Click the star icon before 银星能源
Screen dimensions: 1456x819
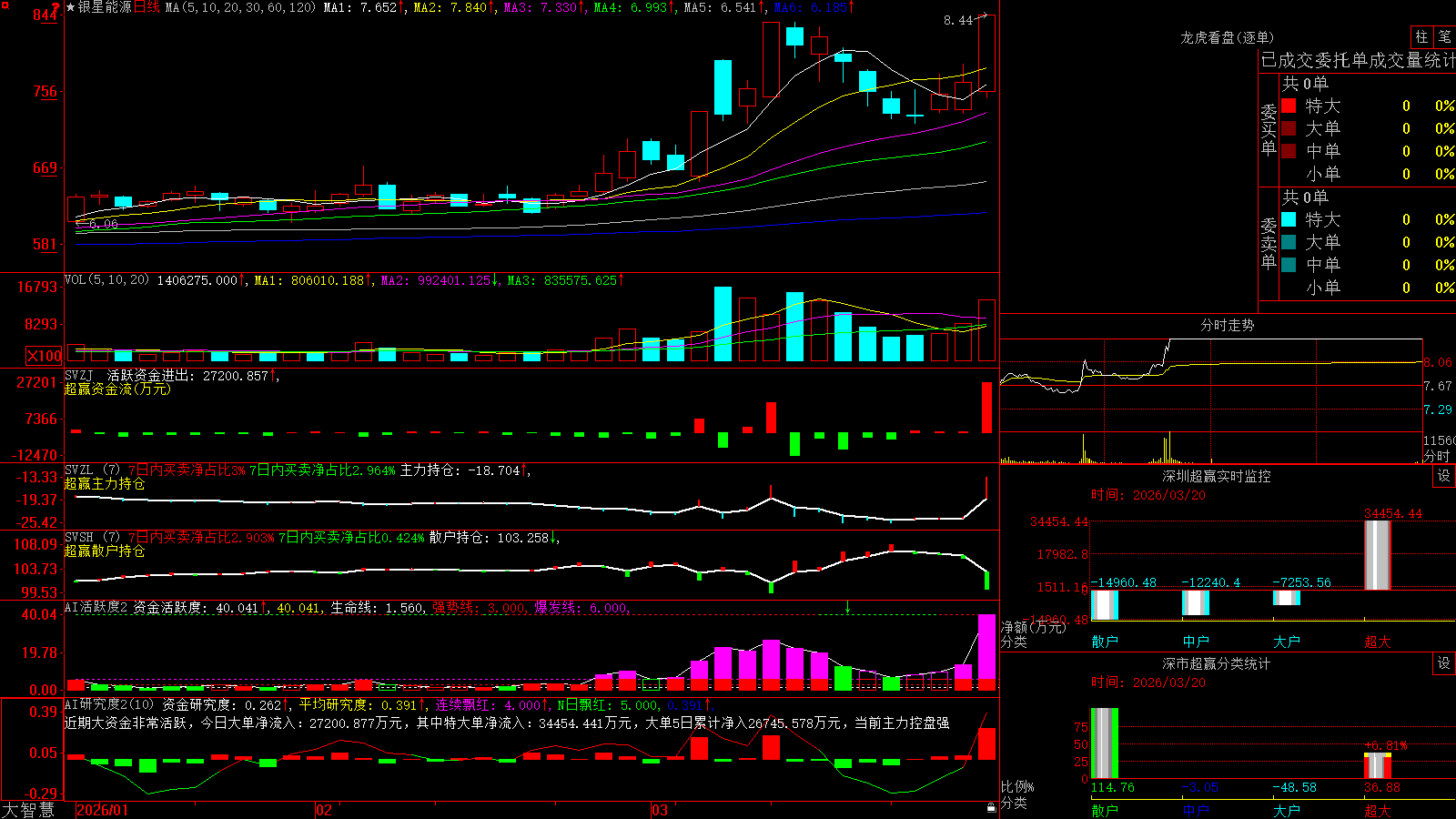pyautogui.click(x=71, y=7)
